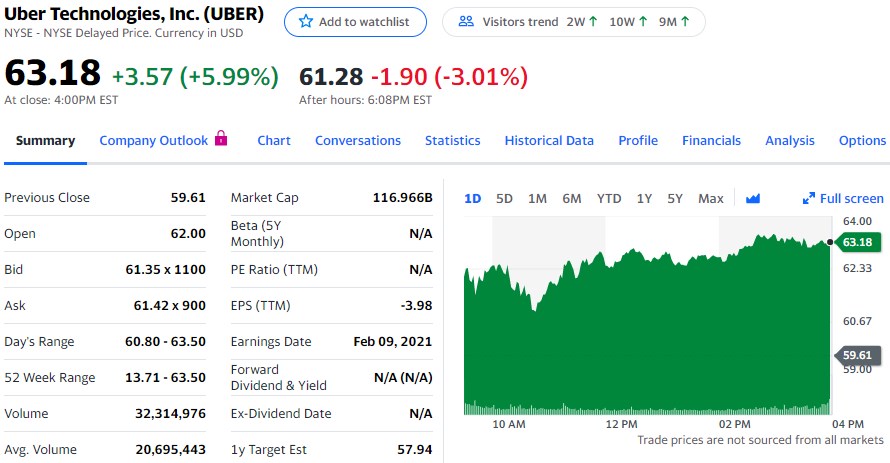
Task: Click the +3.57 (+5.99%) change text
Action: click(x=195, y=77)
